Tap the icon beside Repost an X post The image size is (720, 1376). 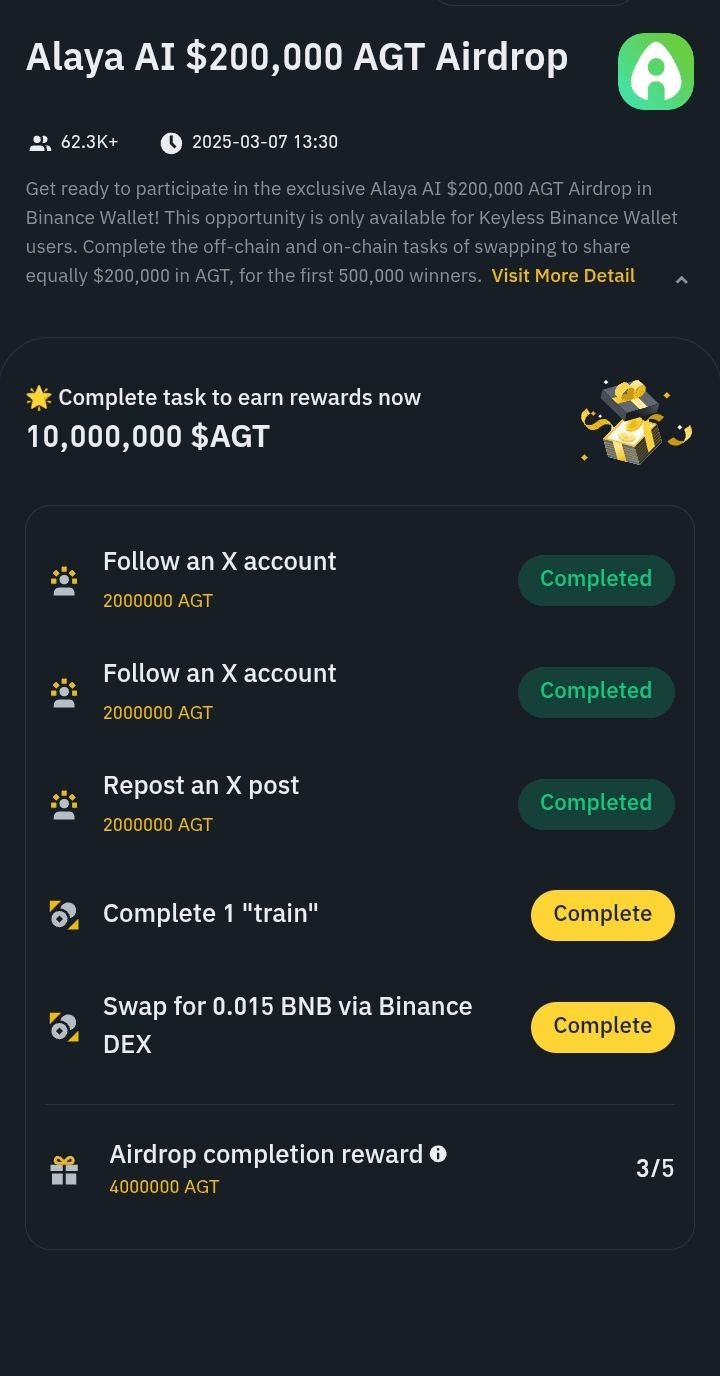click(64, 804)
